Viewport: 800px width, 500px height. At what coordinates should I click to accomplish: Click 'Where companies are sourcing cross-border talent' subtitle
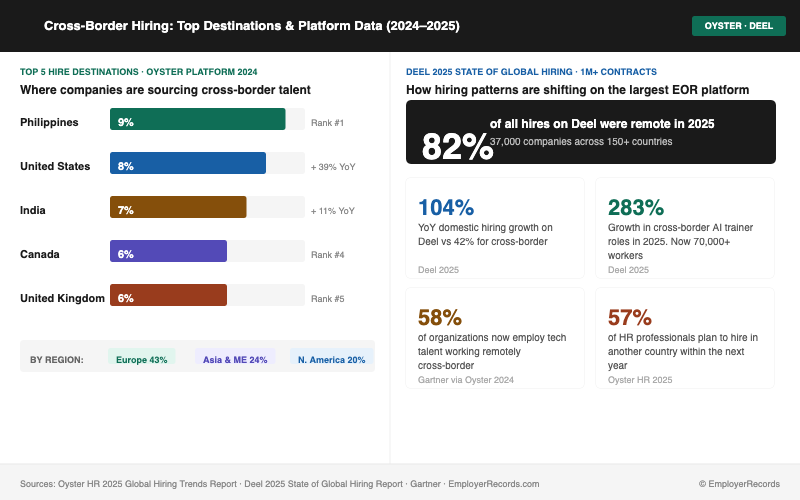click(165, 90)
